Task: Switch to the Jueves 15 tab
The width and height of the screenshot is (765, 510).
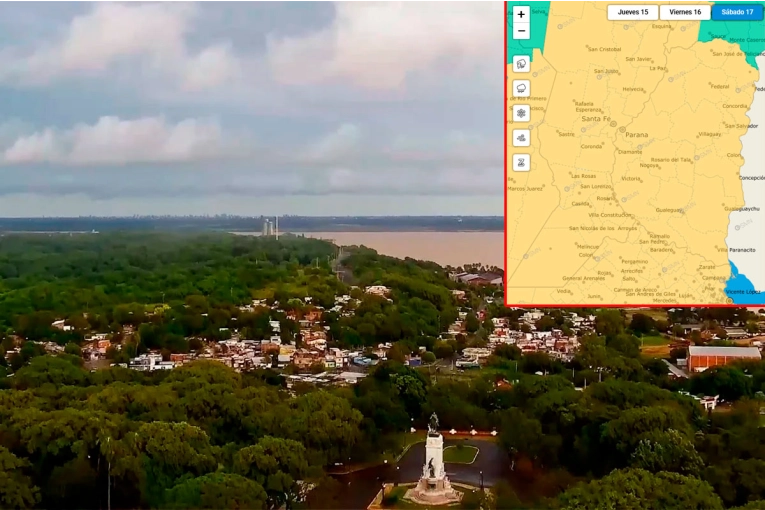Action: [633, 12]
